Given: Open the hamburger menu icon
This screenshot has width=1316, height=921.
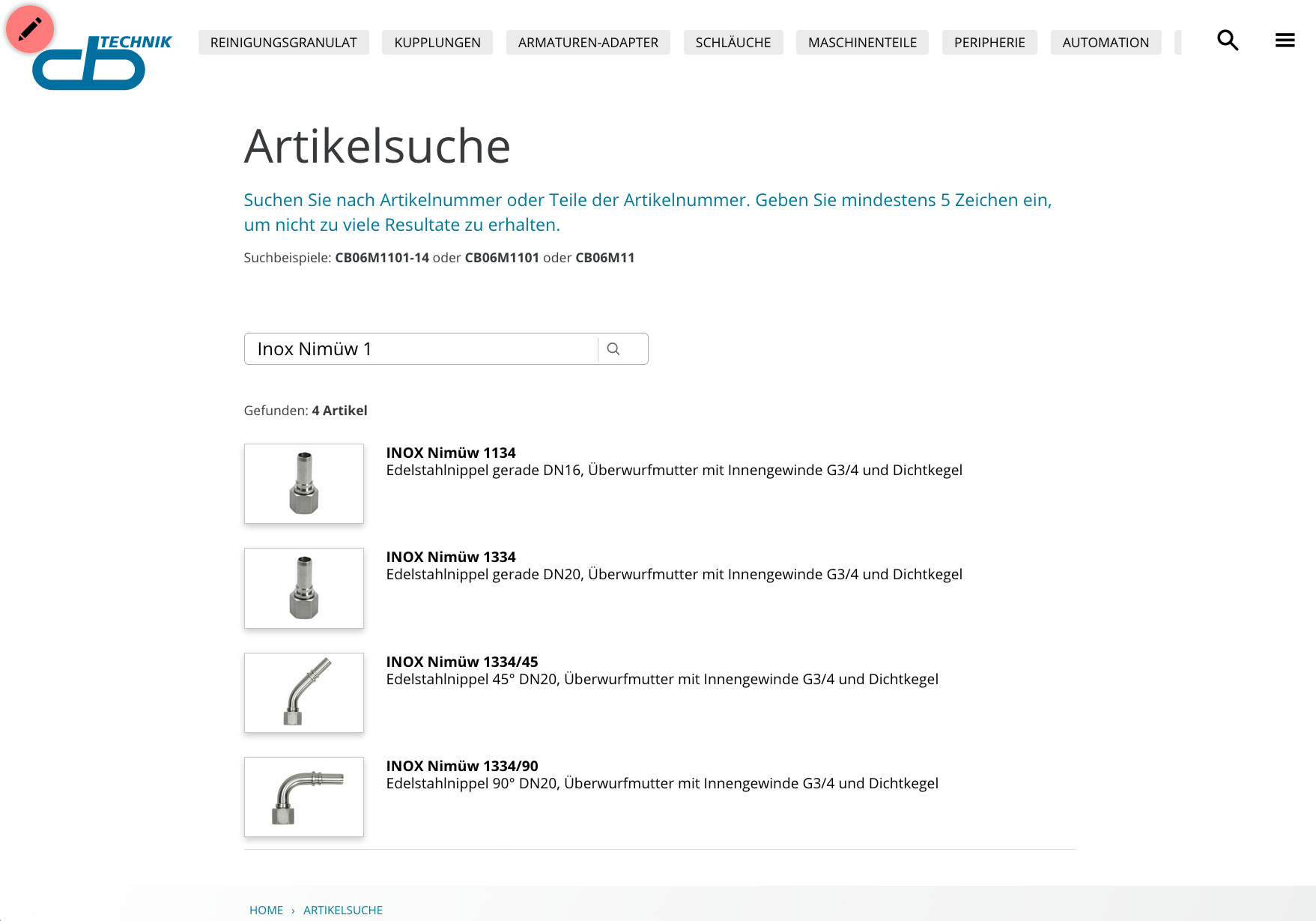Looking at the screenshot, I should coord(1285,40).
